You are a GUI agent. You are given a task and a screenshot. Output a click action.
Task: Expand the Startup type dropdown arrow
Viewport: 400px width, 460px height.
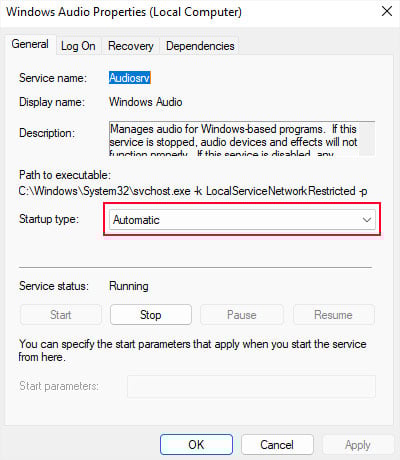367,220
